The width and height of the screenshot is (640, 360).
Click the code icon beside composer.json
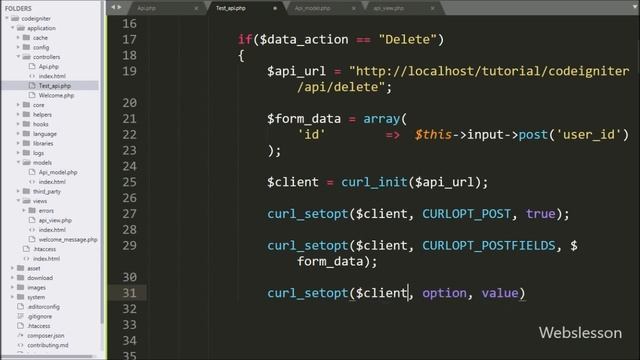20,336
